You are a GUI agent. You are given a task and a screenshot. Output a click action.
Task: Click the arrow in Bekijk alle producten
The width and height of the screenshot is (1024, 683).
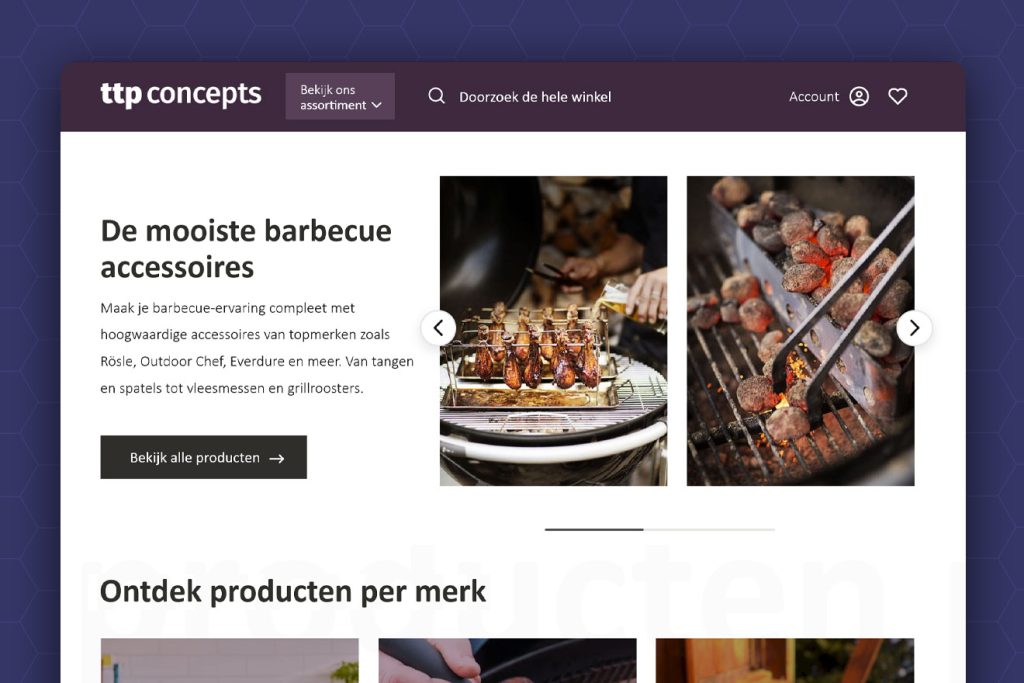click(x=277, y=458)
